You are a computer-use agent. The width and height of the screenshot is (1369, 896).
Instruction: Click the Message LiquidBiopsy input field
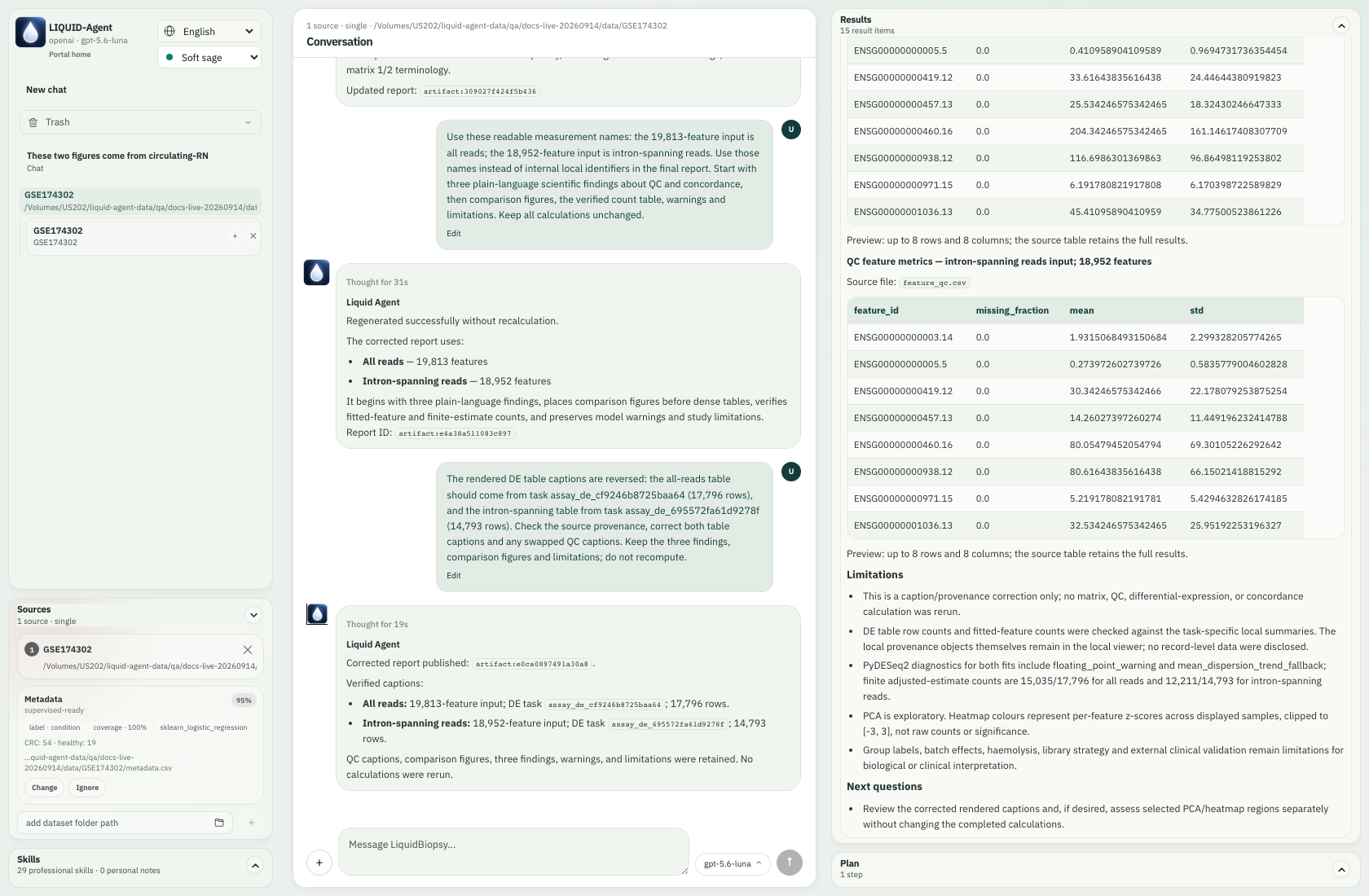(x=513, y=852)
